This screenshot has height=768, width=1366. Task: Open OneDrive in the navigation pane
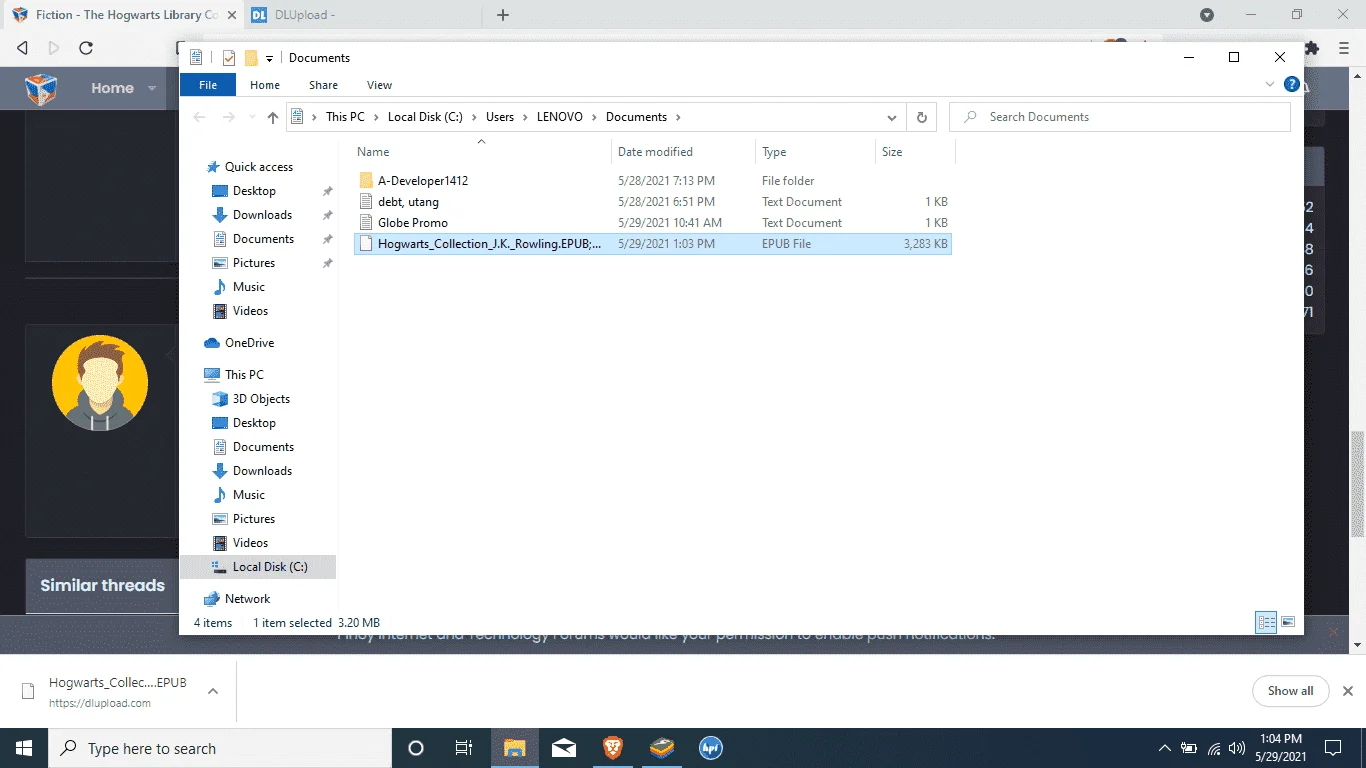(x=249, y=343)
